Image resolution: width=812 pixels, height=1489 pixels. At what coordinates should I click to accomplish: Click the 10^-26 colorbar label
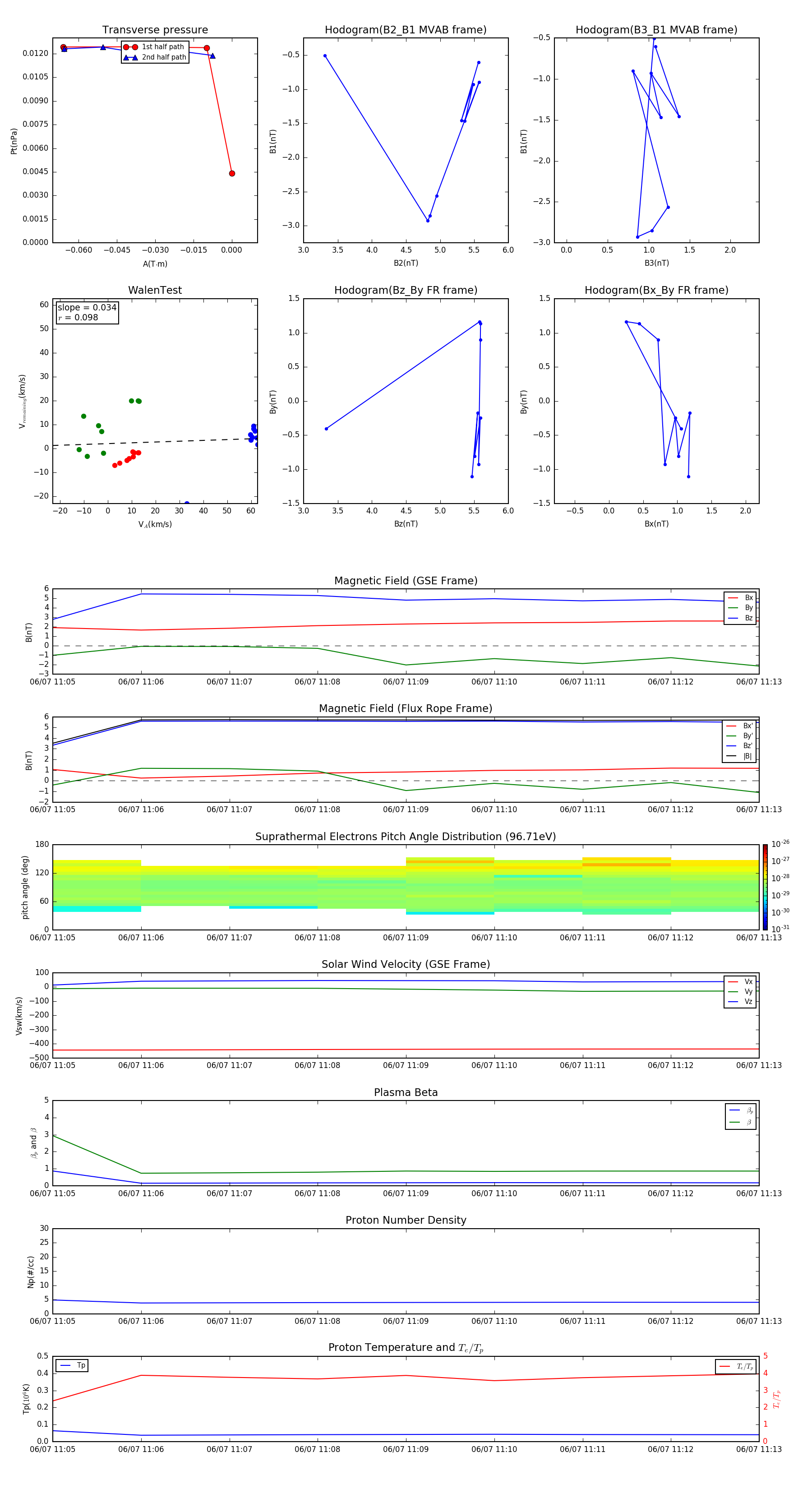point(780,844)
